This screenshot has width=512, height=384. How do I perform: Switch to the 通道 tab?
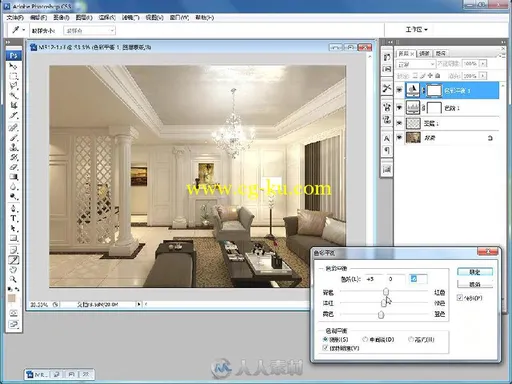point(424,53)
